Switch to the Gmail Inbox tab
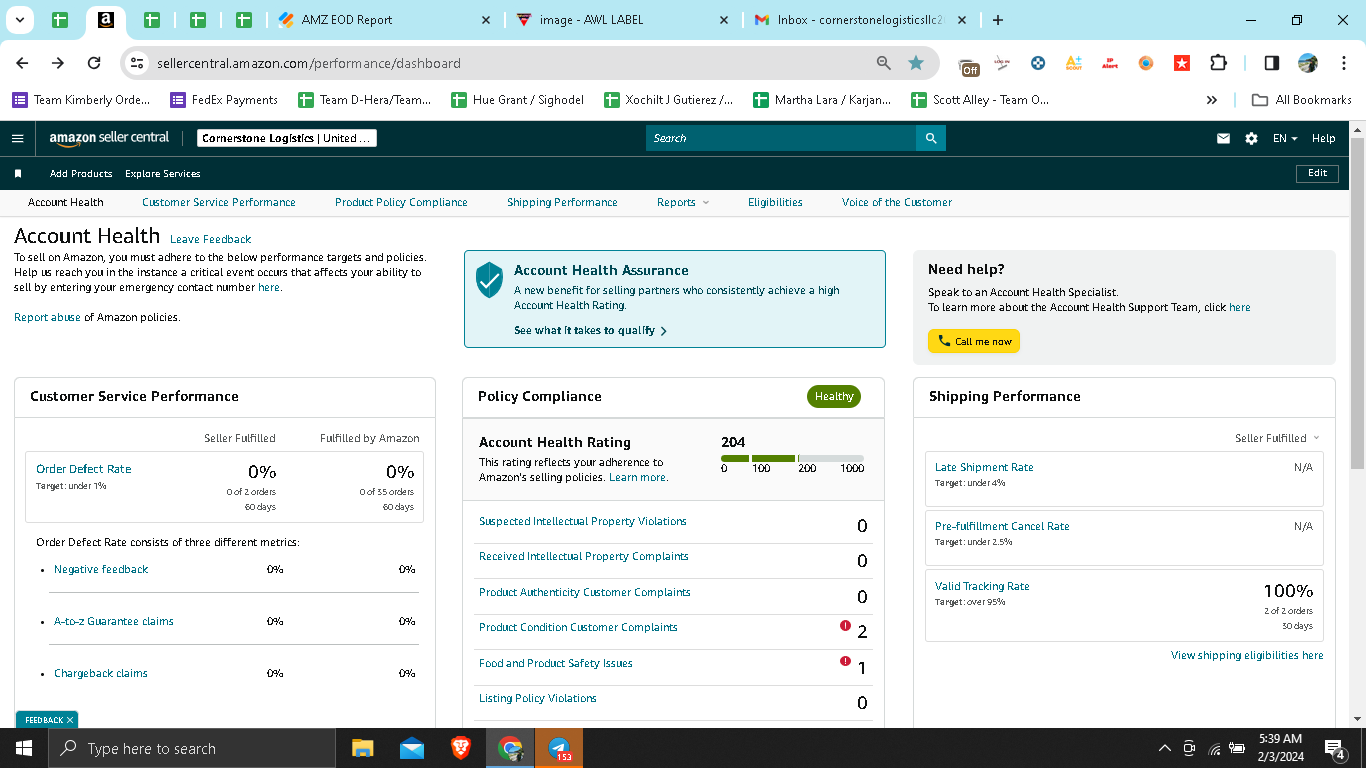The image size is (1366, 768). pyautogui.click(x=858, y=20)
